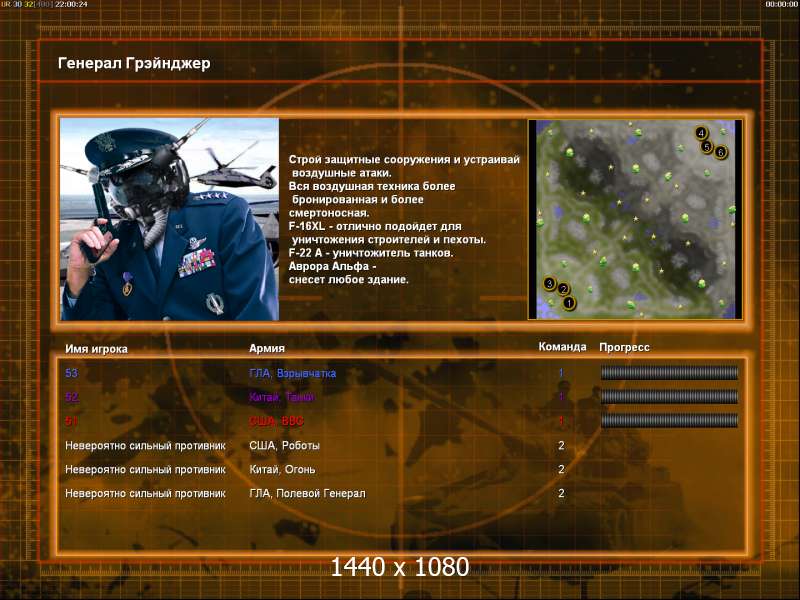Click start position marker 3 on minimap
800x600 pixels.
tap(549, 283)
